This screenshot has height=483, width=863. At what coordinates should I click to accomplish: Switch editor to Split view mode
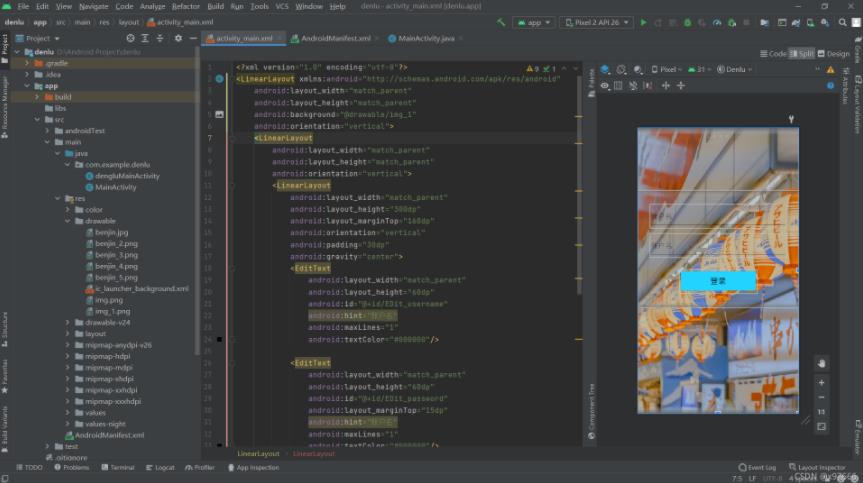(x=802, y=54)
